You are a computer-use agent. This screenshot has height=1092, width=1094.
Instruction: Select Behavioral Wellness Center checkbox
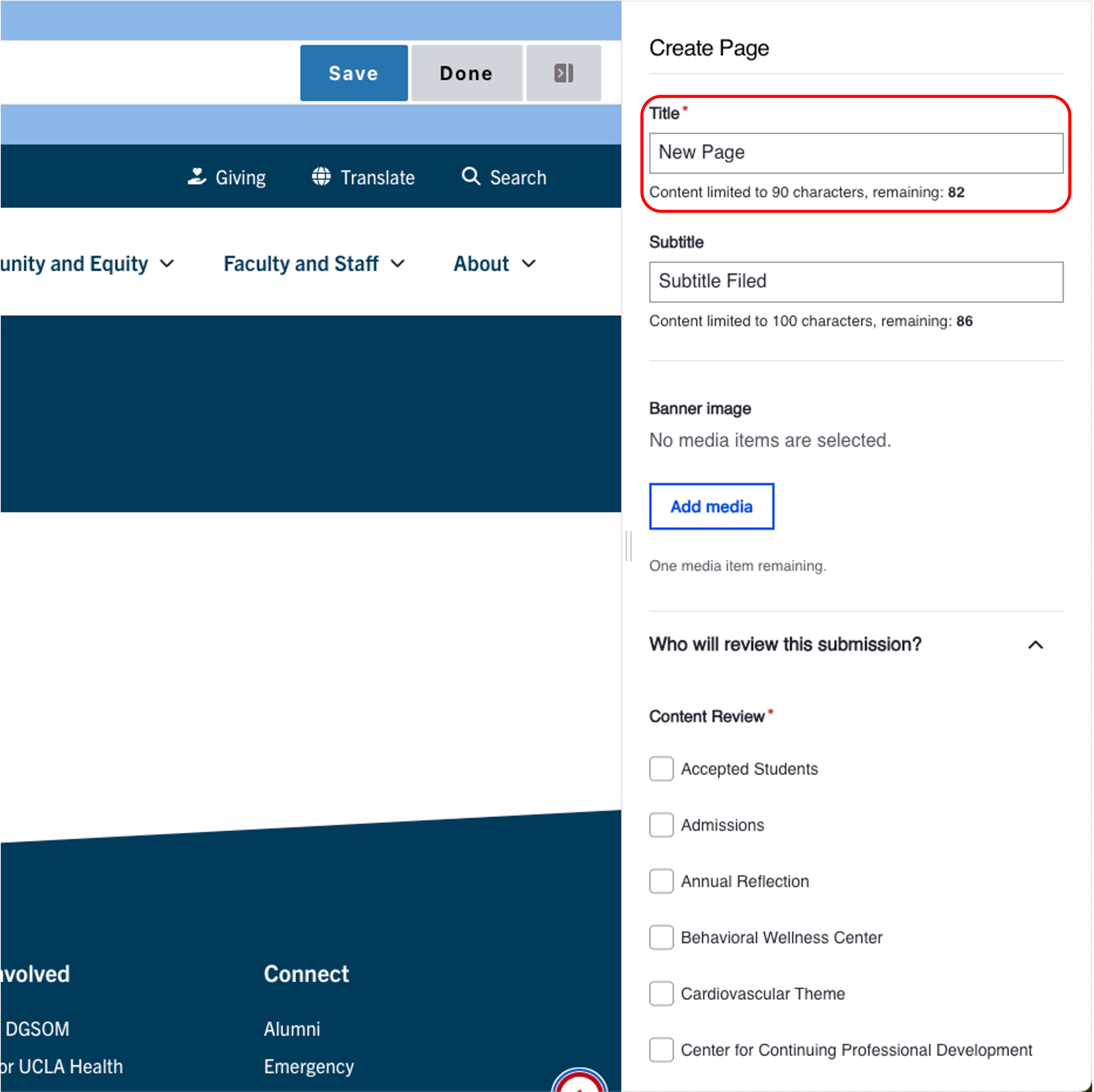(661, 937)
